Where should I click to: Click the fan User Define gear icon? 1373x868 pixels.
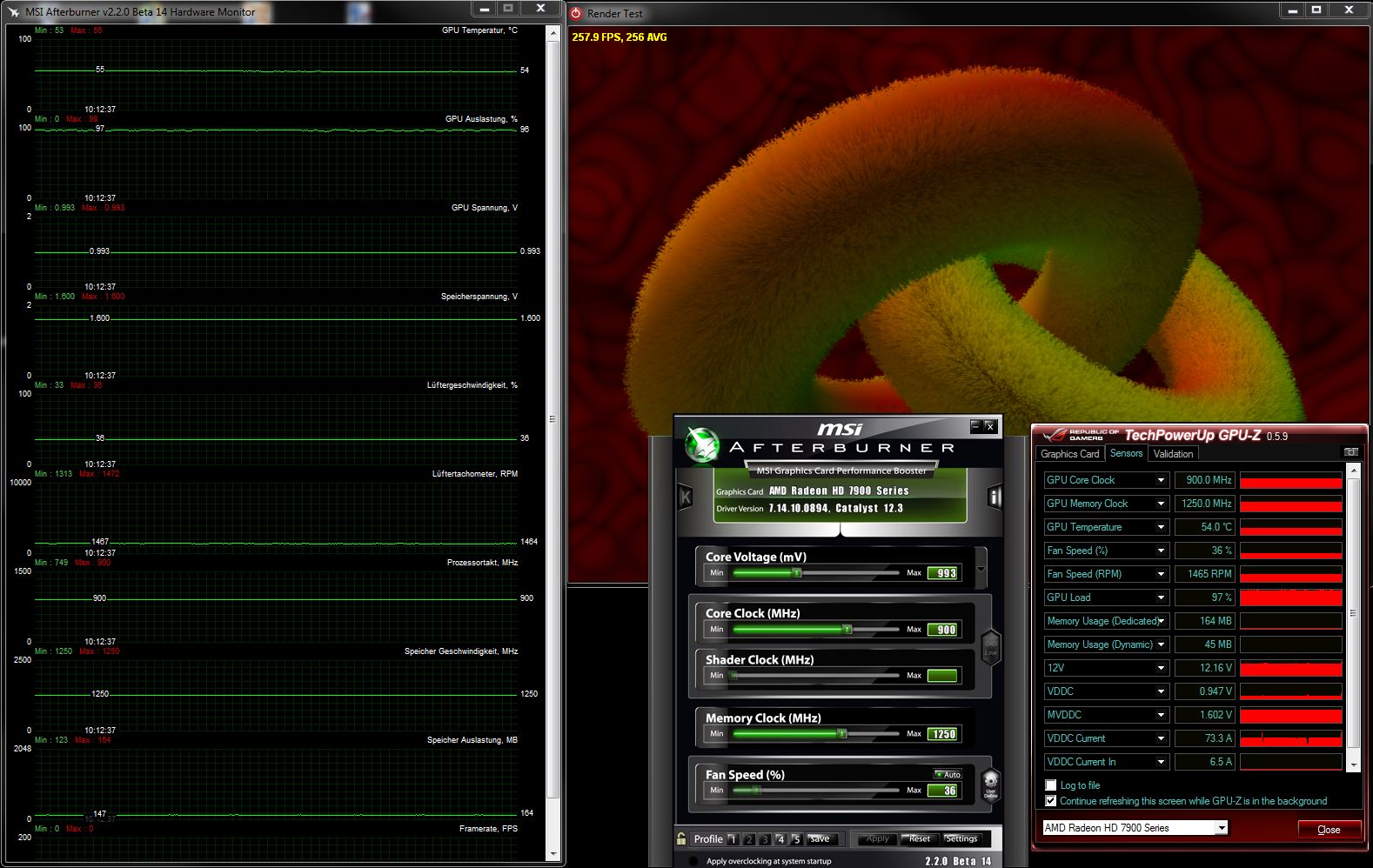pyautogui.click(x=990, y=784)
